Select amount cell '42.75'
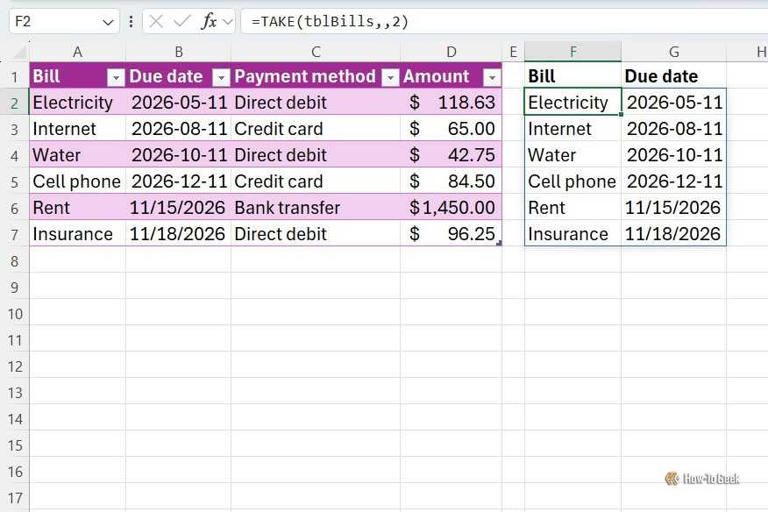Image resolution: width=768 pixels, height=512 pixels. coord(451,155)
